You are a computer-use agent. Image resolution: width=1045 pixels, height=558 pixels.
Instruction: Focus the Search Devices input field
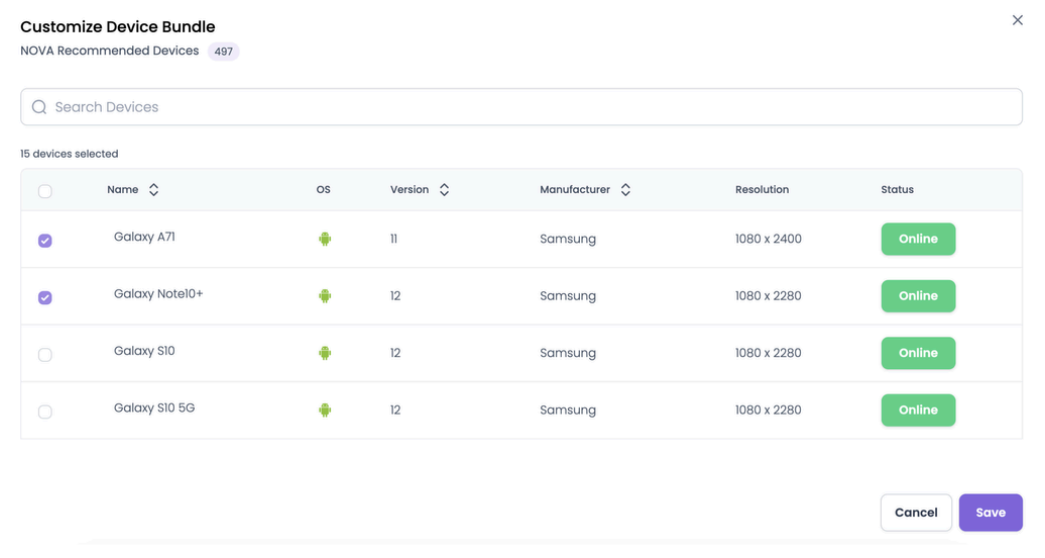(x=521, y=107)
